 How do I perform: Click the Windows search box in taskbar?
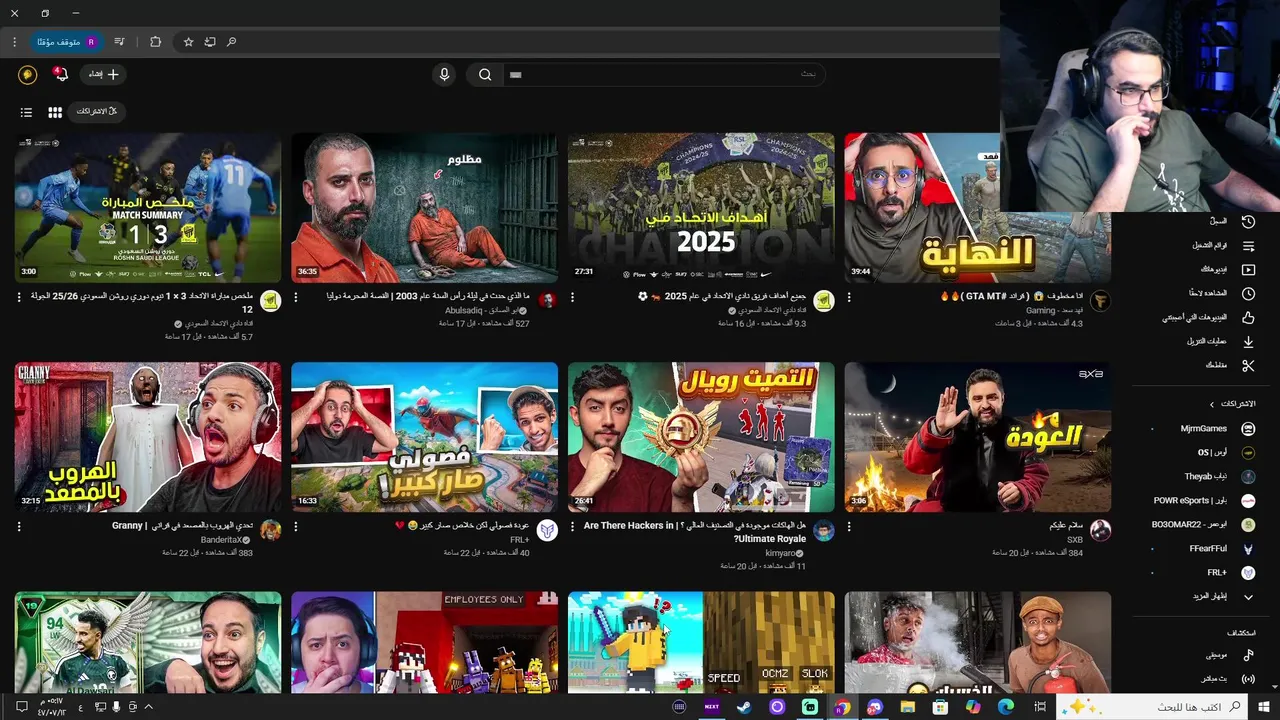click(1153, 707)
